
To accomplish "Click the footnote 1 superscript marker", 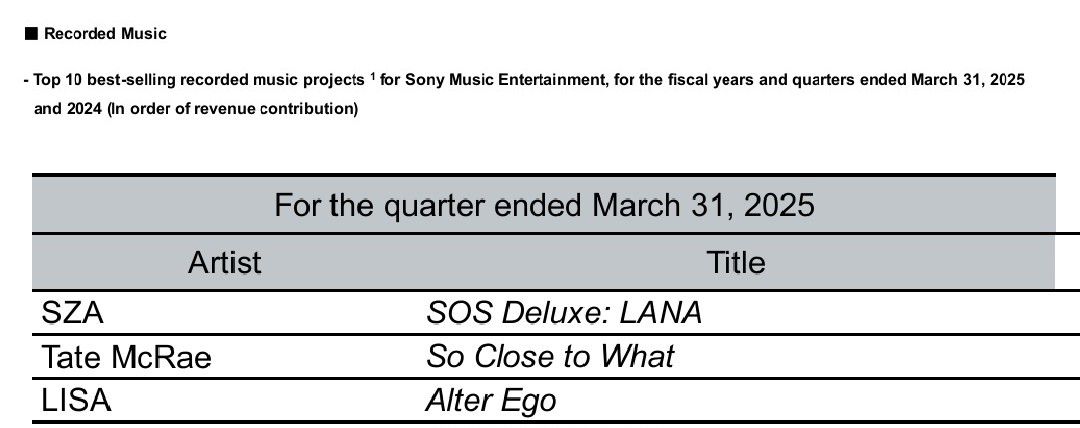I will pyautogui.click(x=373, y=77).
